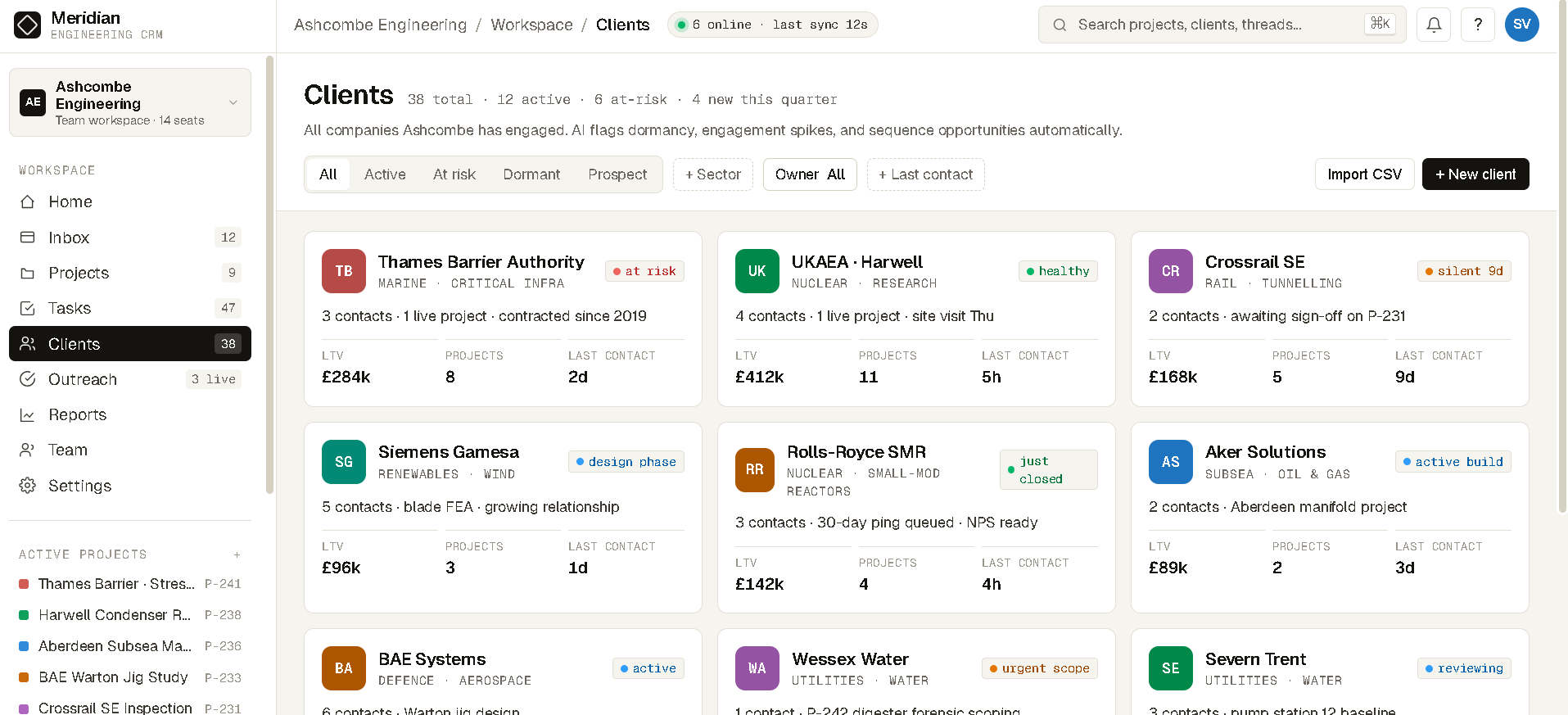Open UKAEA Harwell client name
1568x715 pixels.
(x=857, y=262)
